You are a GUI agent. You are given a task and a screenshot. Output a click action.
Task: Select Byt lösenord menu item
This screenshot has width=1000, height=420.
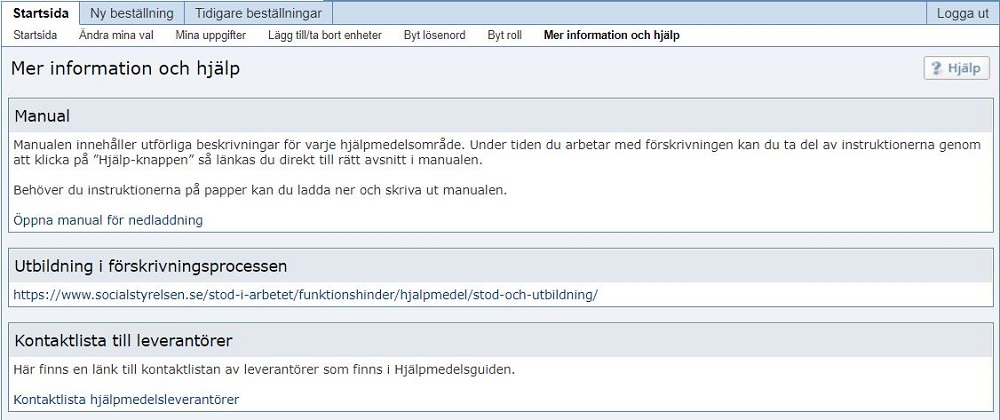tap(434, 36)
